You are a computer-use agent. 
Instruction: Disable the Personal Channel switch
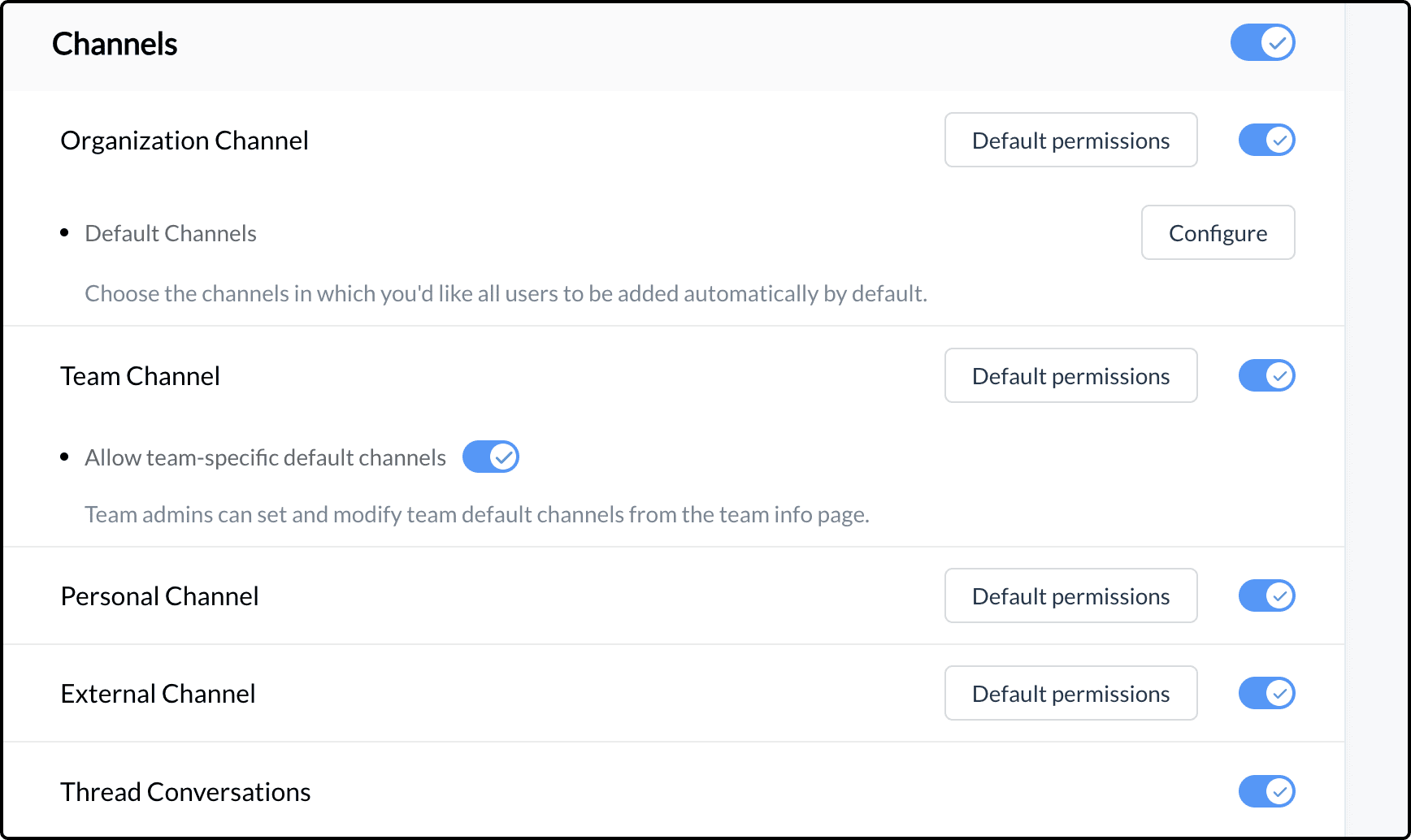(x=1266, y=595)
